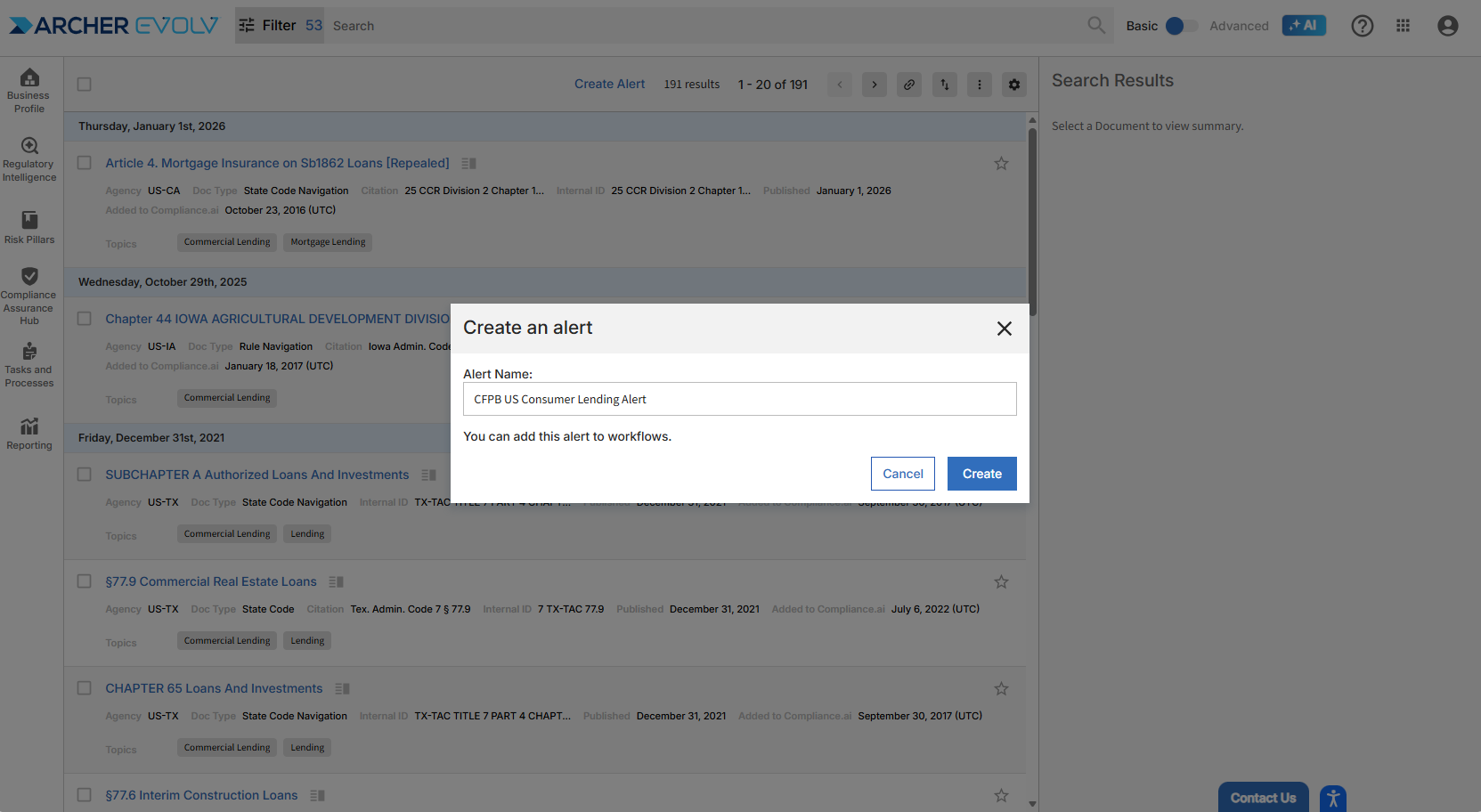Star the Article 4 Mortgage Insurance document
Image resolution: width=1481 pixels, height=812 pixels.
(1001, 164)
